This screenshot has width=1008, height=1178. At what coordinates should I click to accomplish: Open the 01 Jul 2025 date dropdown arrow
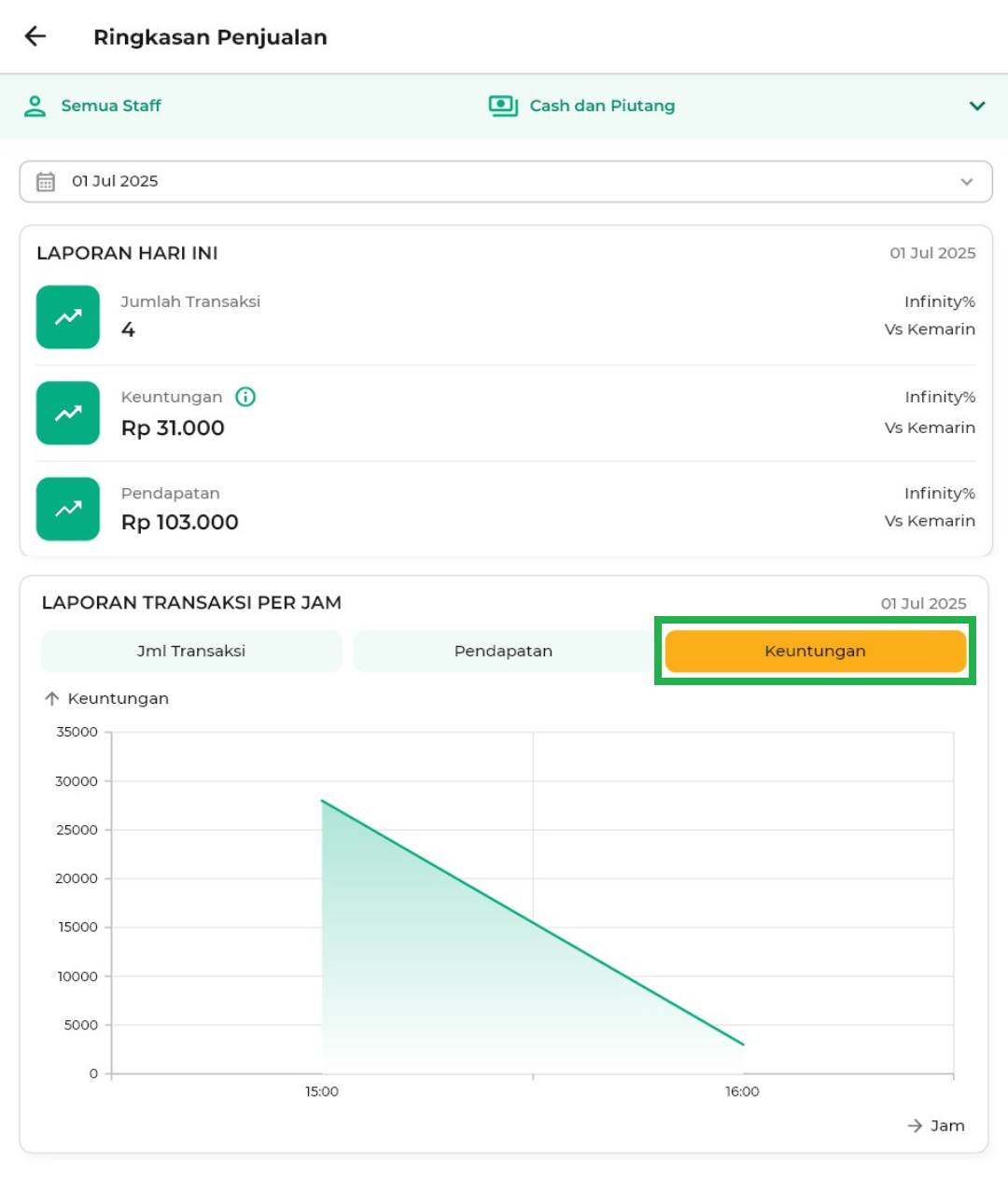967,181
